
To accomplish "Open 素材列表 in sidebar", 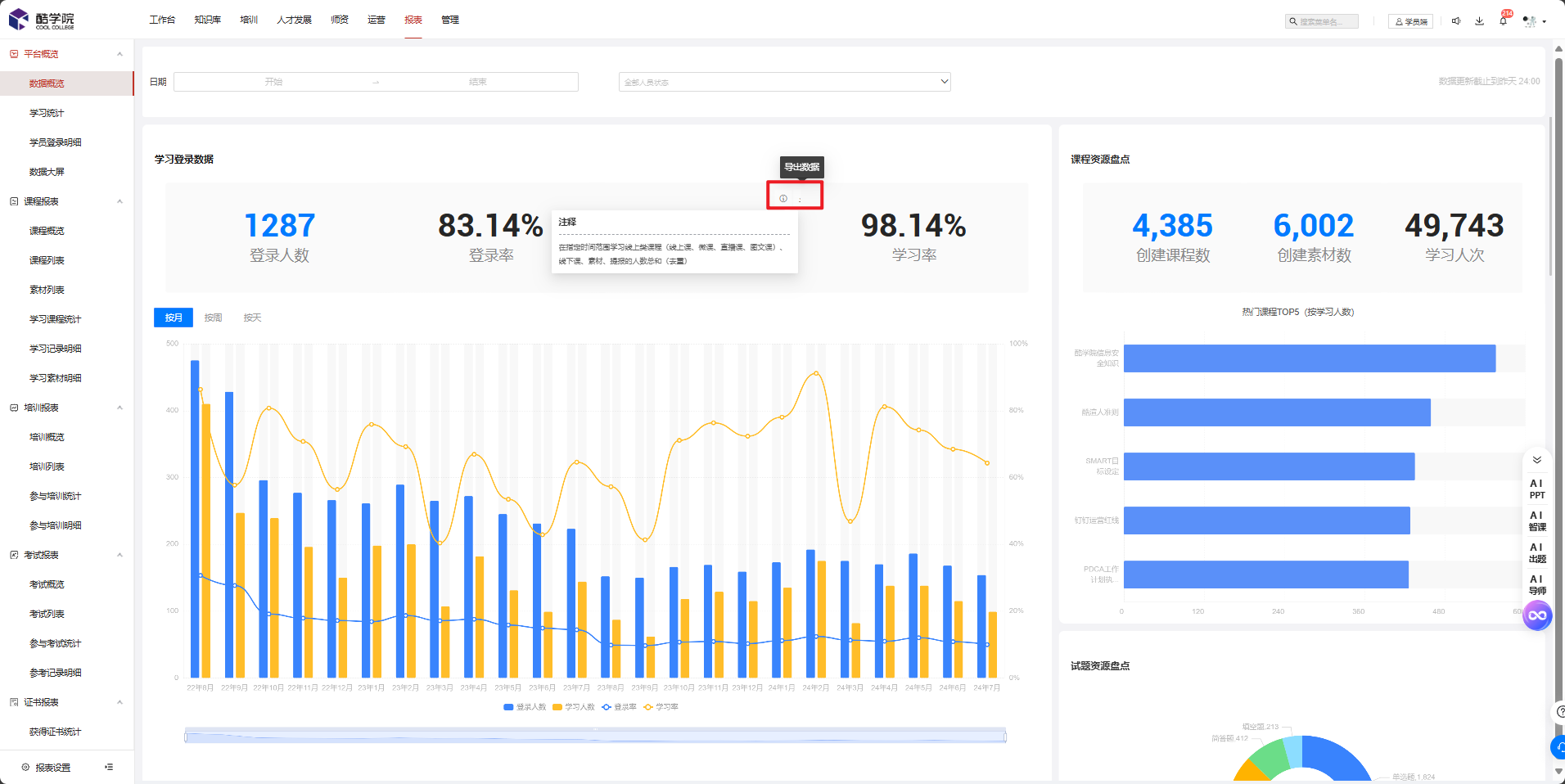I will coord(47,290).
